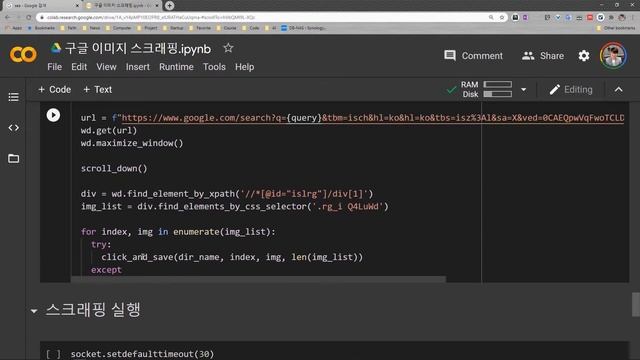Open the Comment panel

[x=473, y=56]
